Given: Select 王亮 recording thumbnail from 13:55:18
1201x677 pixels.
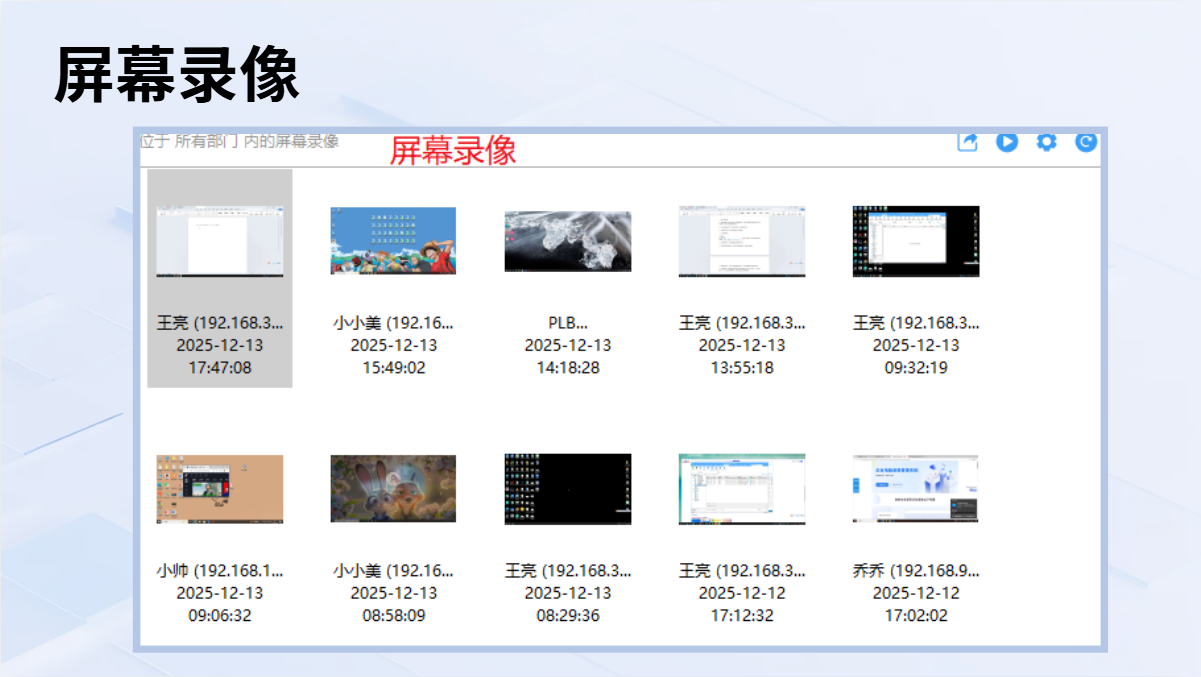Looking at the screenshot, I should coord(742,241).
